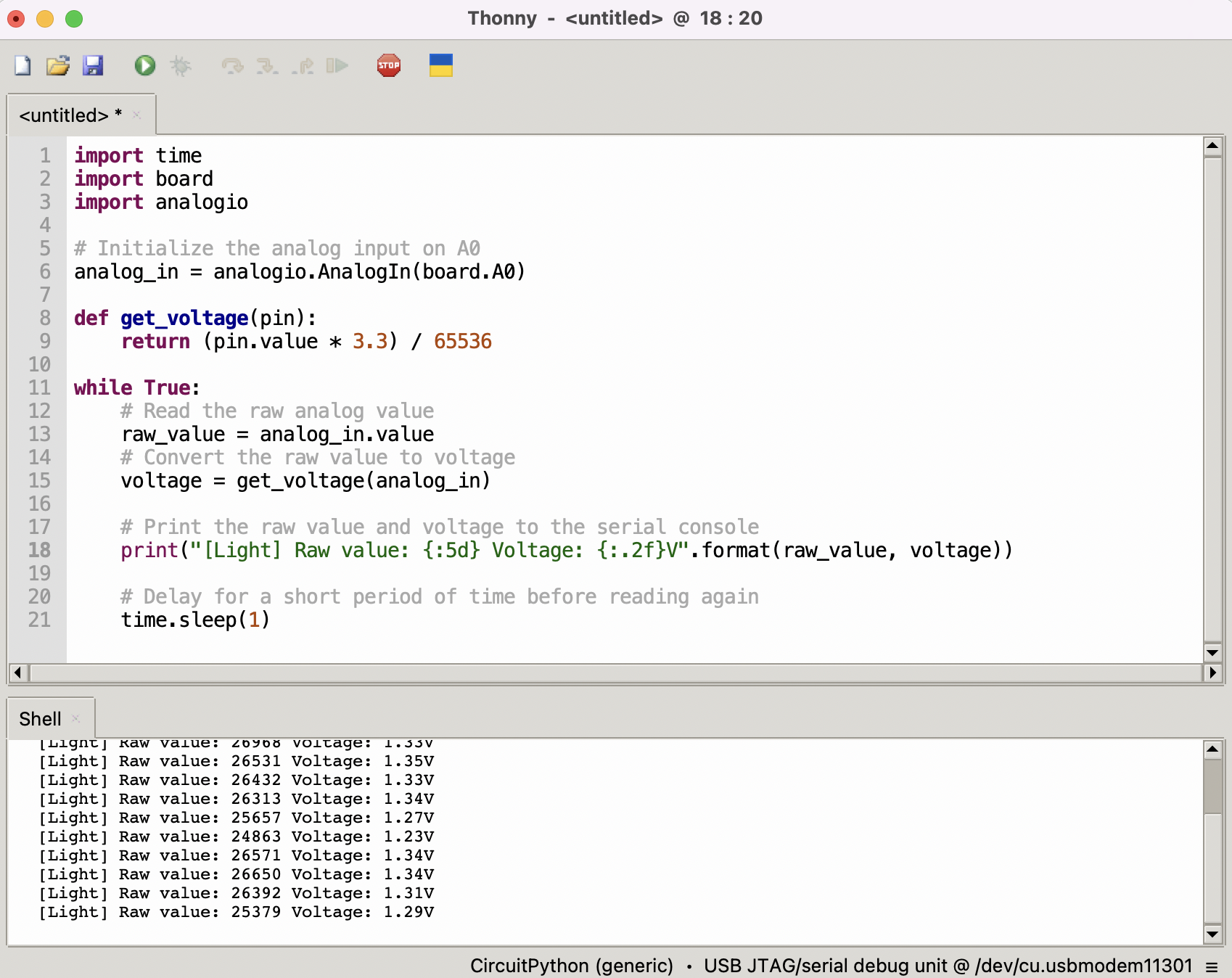Close the <untitled> editor tab

pyautogui.click(x=136, y=115)
